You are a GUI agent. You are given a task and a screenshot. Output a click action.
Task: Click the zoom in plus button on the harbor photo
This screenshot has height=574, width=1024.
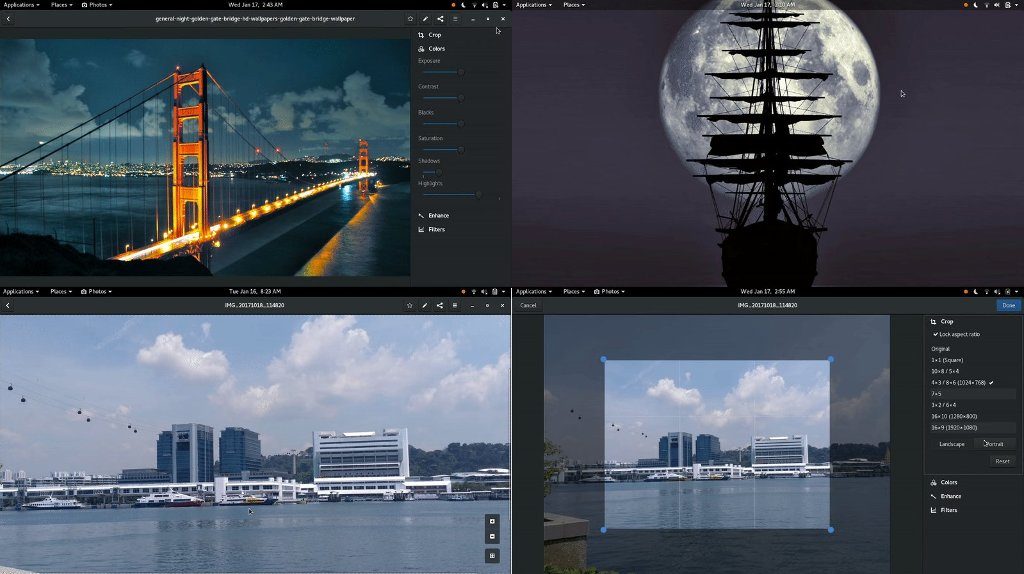(492, 521)
